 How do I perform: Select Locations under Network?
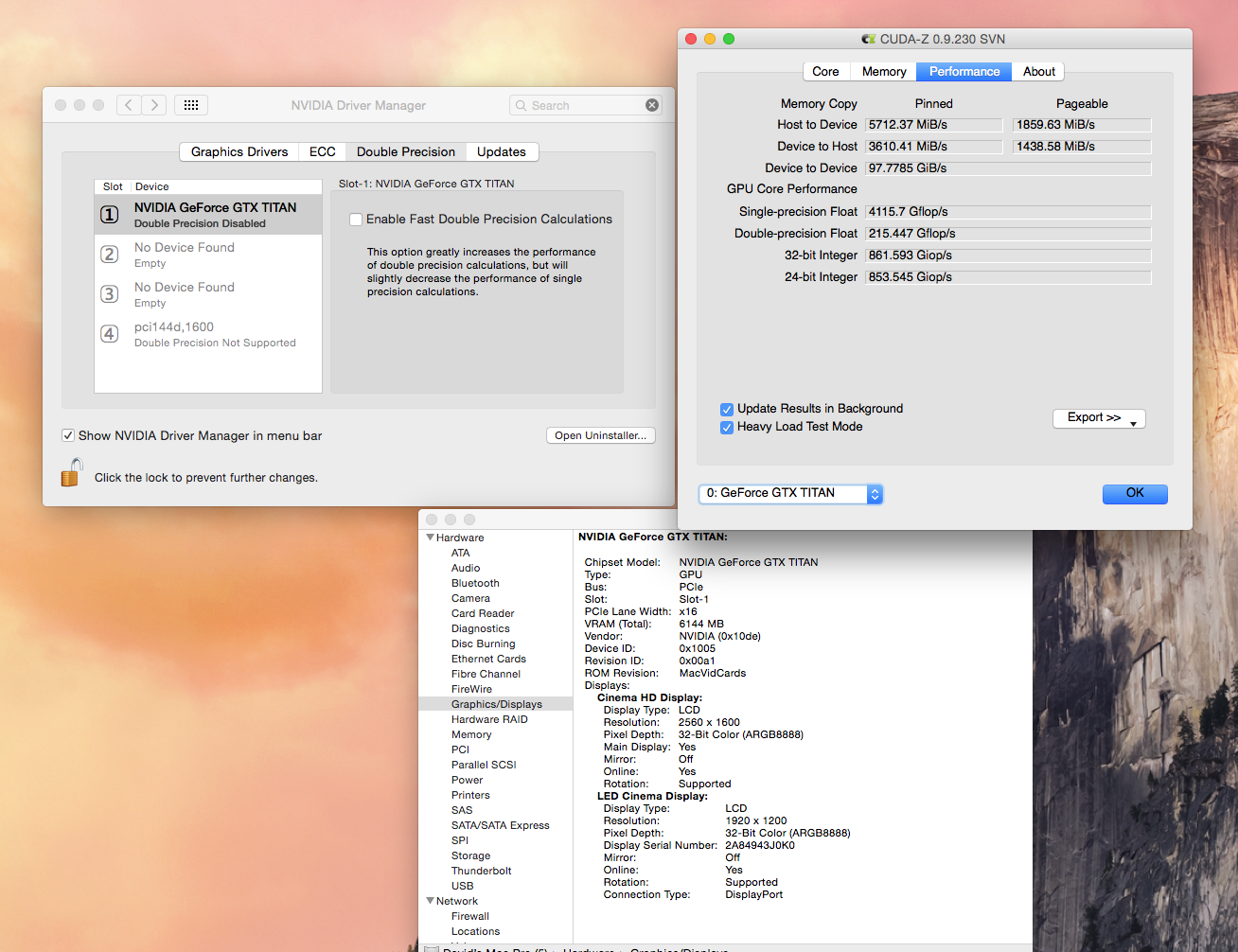(x=475, y=931)
